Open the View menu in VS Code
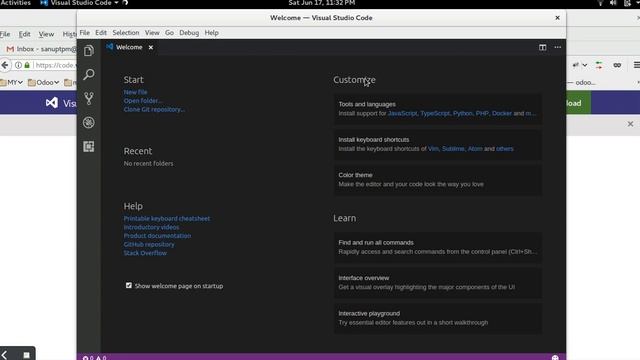The width and height of the screenshot is (640, 360). [x=152, y=33]
